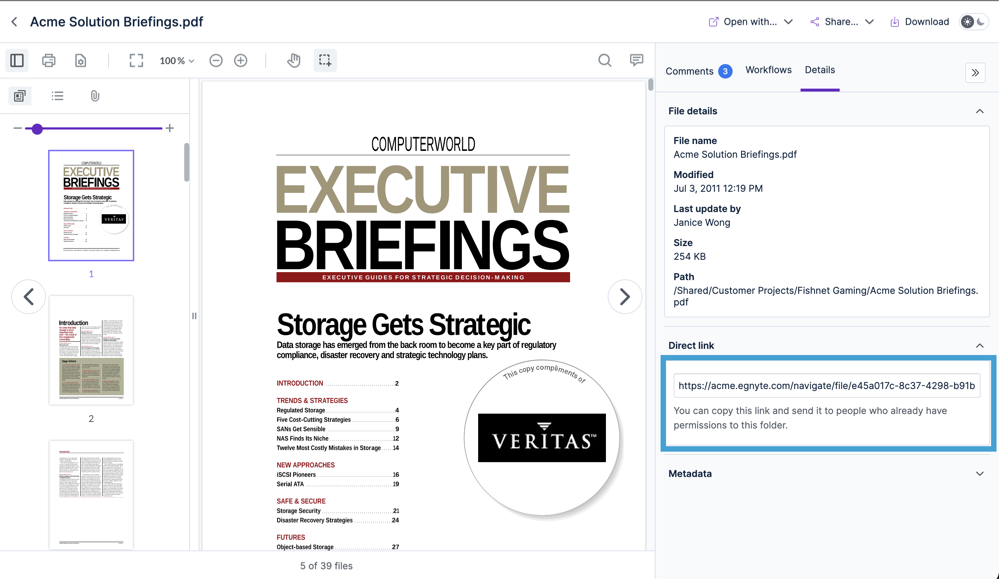This screenshot has height=579, width=999.
Task: Adjust the thumbnail size slider handle
Action: (x=38, y=129)
